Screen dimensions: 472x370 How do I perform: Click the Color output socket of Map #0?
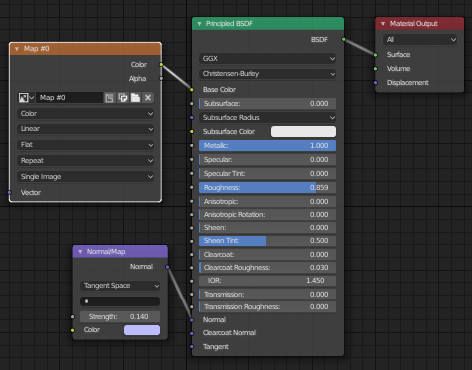point(161,64)
